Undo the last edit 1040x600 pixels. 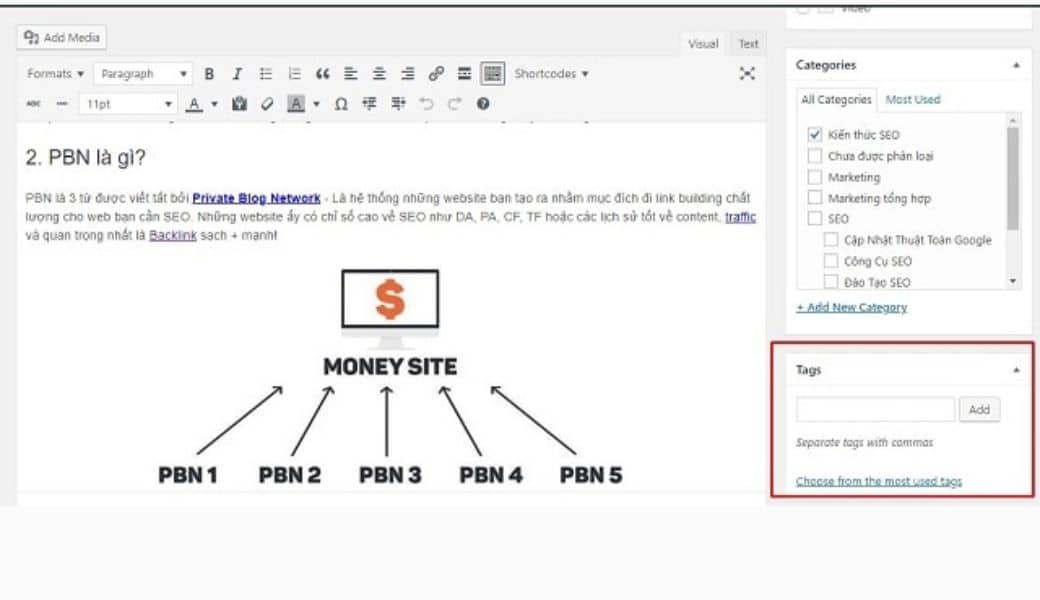426,103
